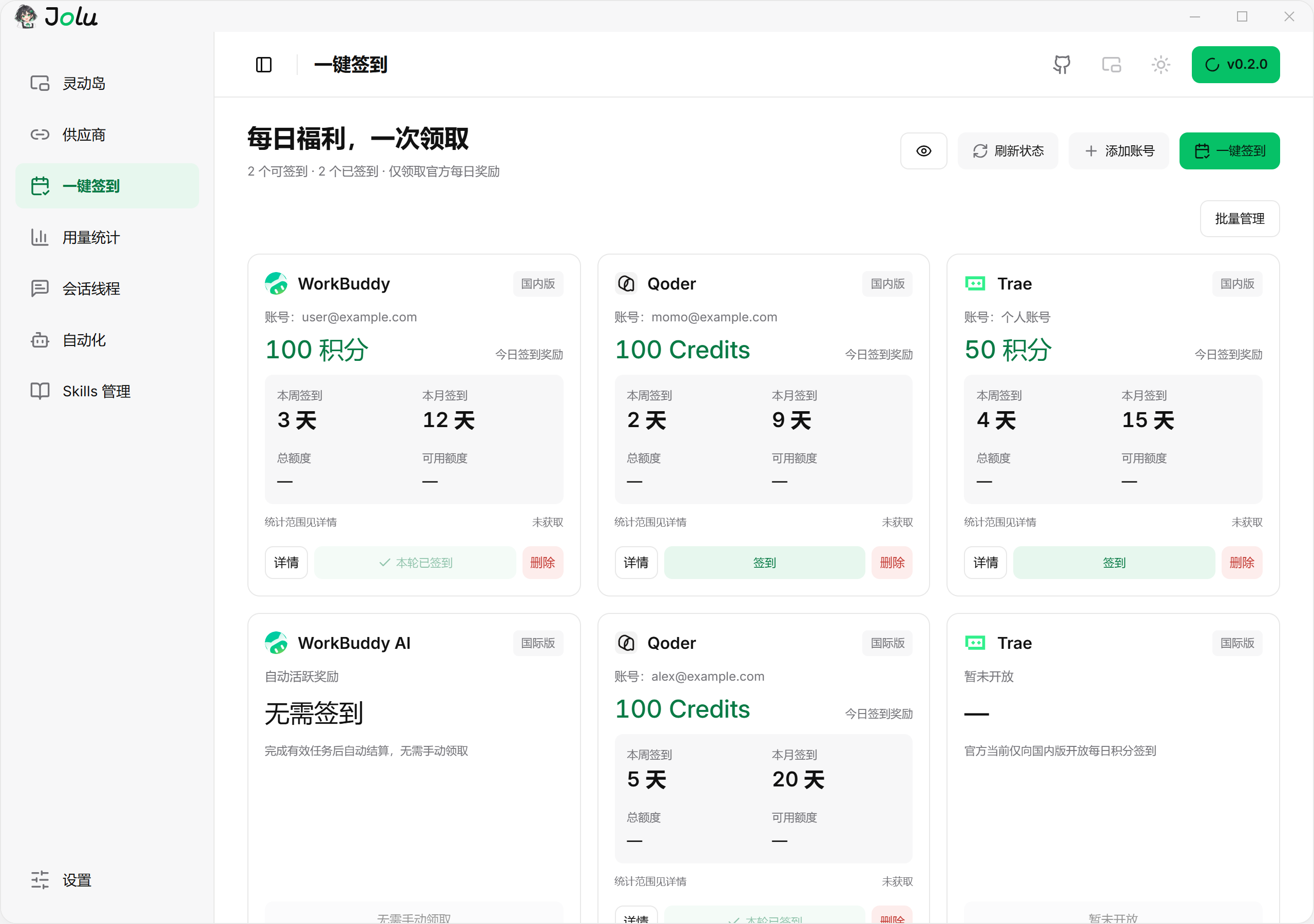Click the 50 积分 reward text
The width and height of the screenshot is (1314, 924).
point(1009,350)
